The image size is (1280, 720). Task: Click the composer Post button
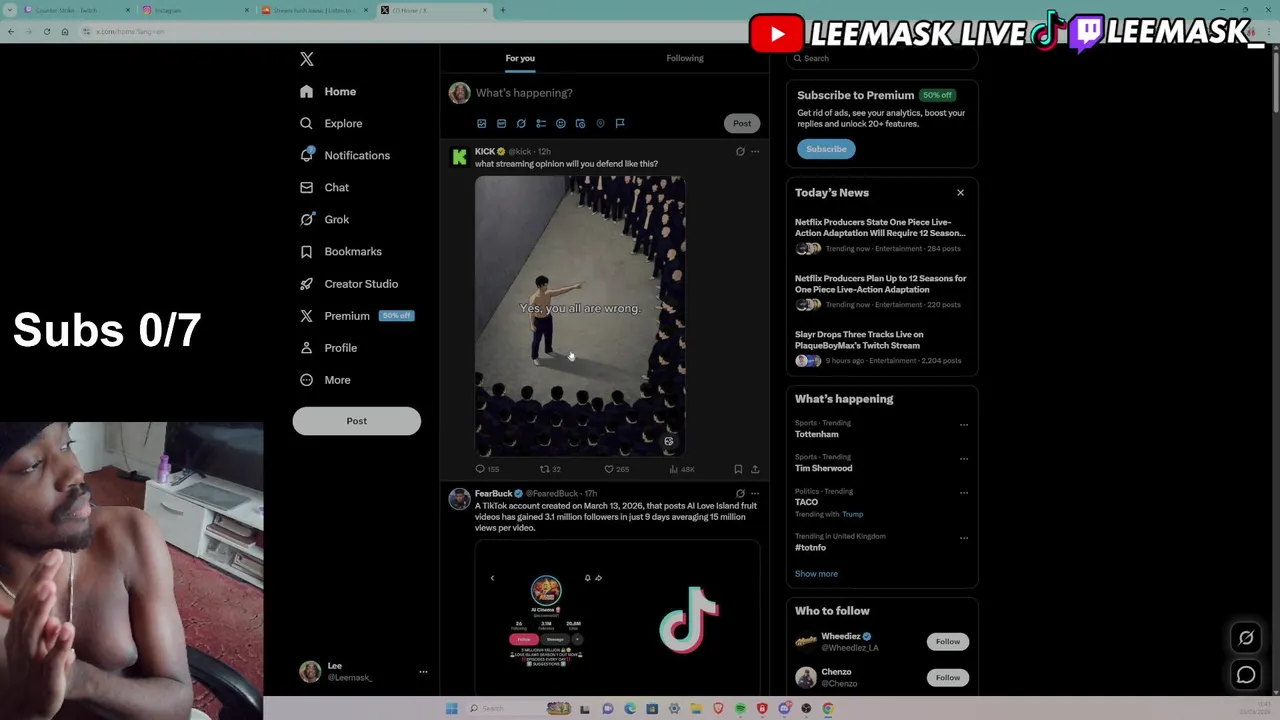(x=742, y=123)
